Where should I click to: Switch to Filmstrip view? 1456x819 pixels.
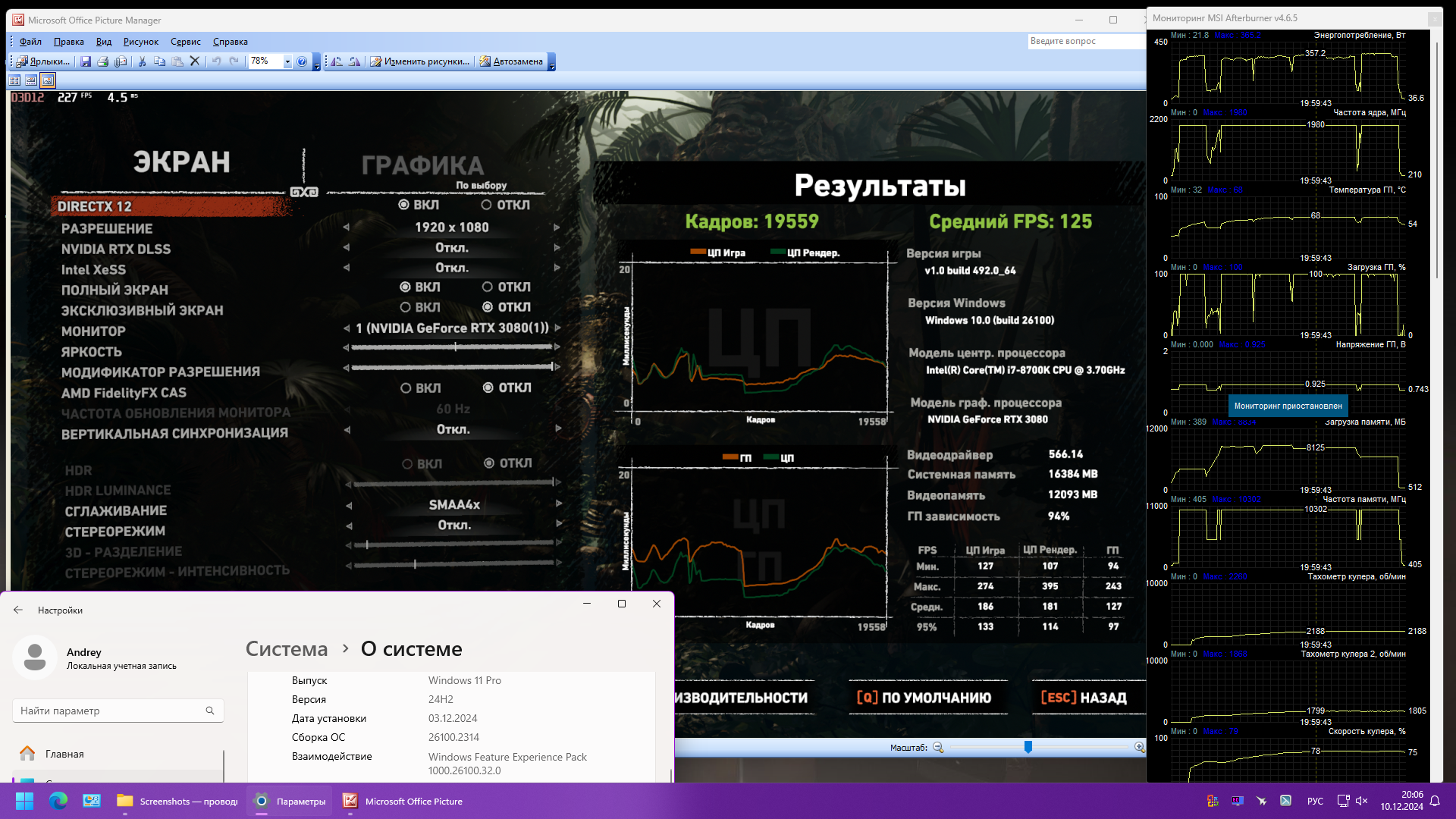[31, 80]
